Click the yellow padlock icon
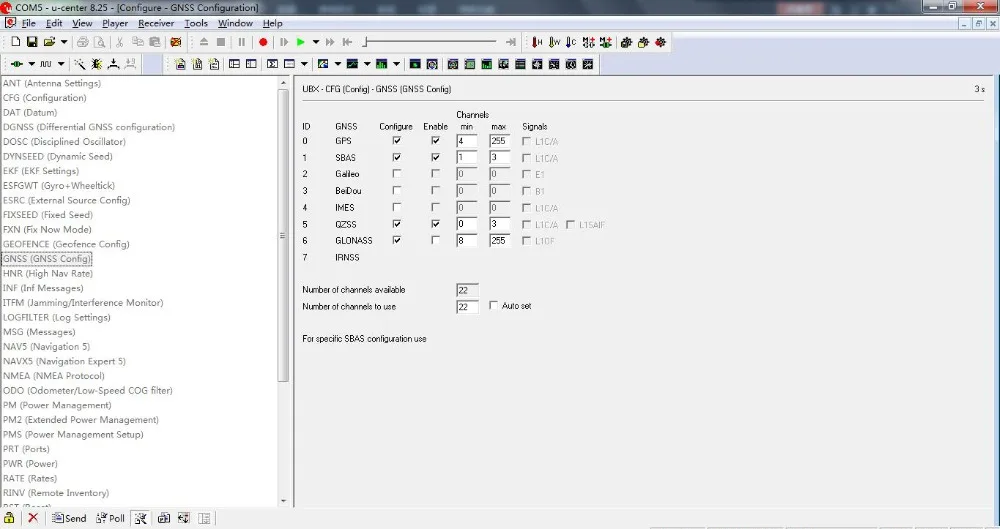This screenshot has width=1000, height=529. tap(9, 518)
